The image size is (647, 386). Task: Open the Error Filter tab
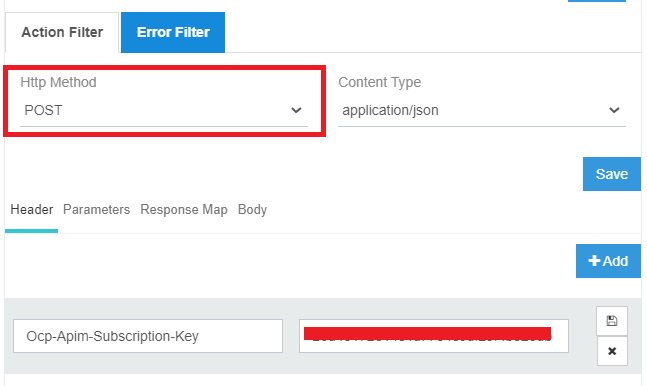(x=173, y=32)
